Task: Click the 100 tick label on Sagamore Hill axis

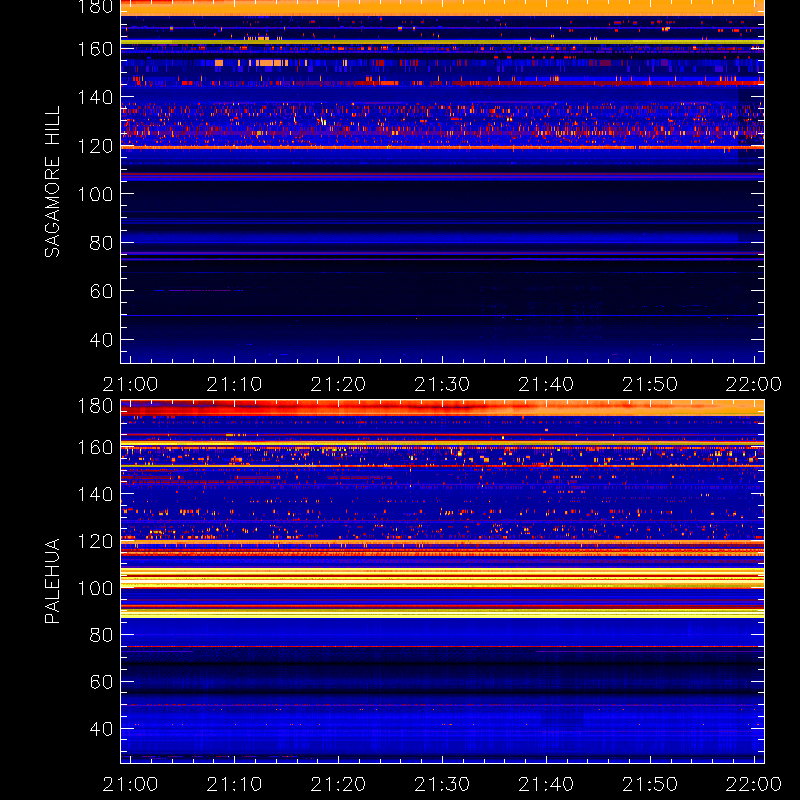Action: pos(95,194)
